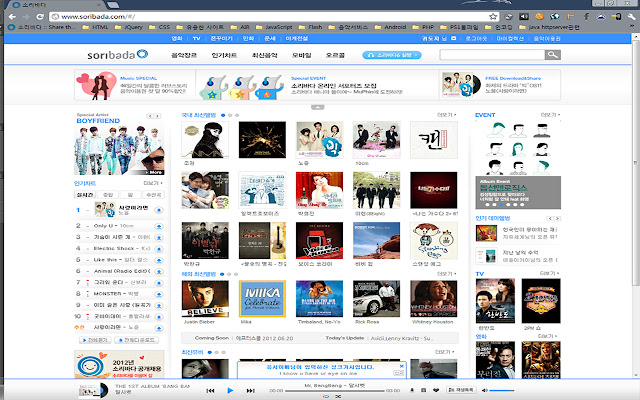Skip to previous track in player bar
The width and height of the screenshot is (640, 400).
tap(210, 390)
